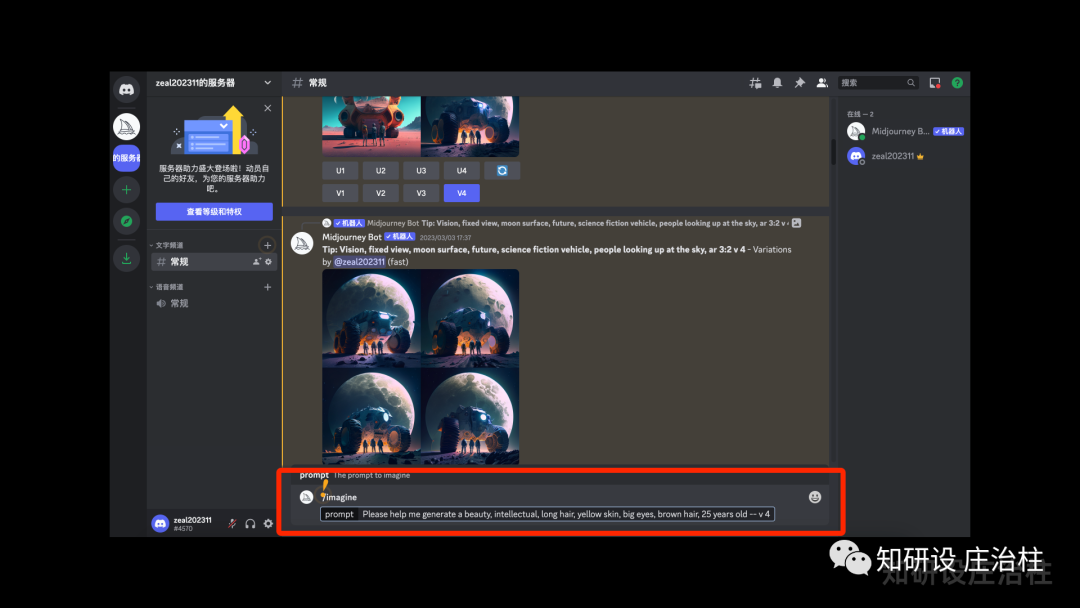Click the /imagine command text
Screen dimensions: 1080x608
(x=339, y=497)
